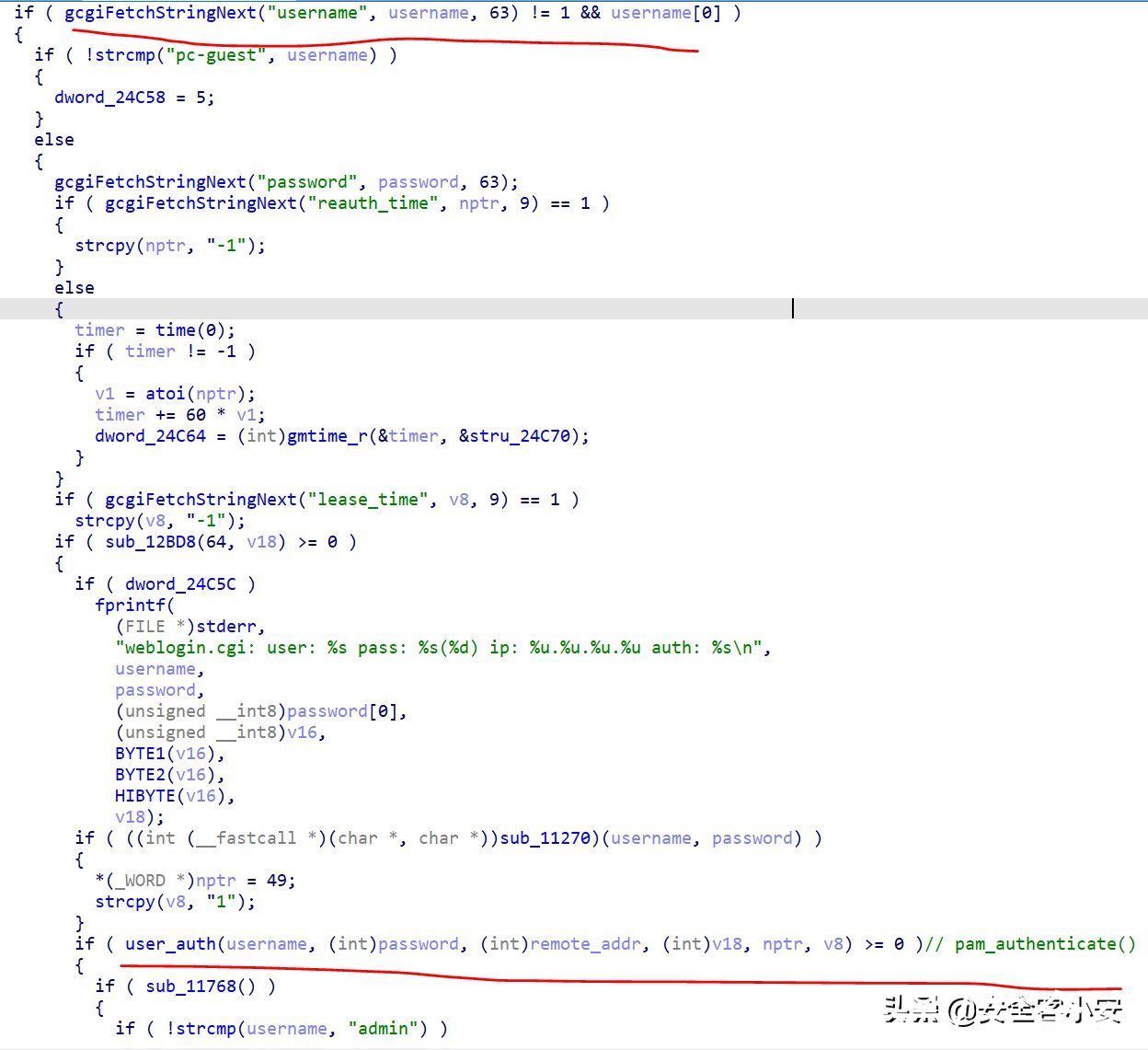Select the gmtime_r function name

[327, 436]
